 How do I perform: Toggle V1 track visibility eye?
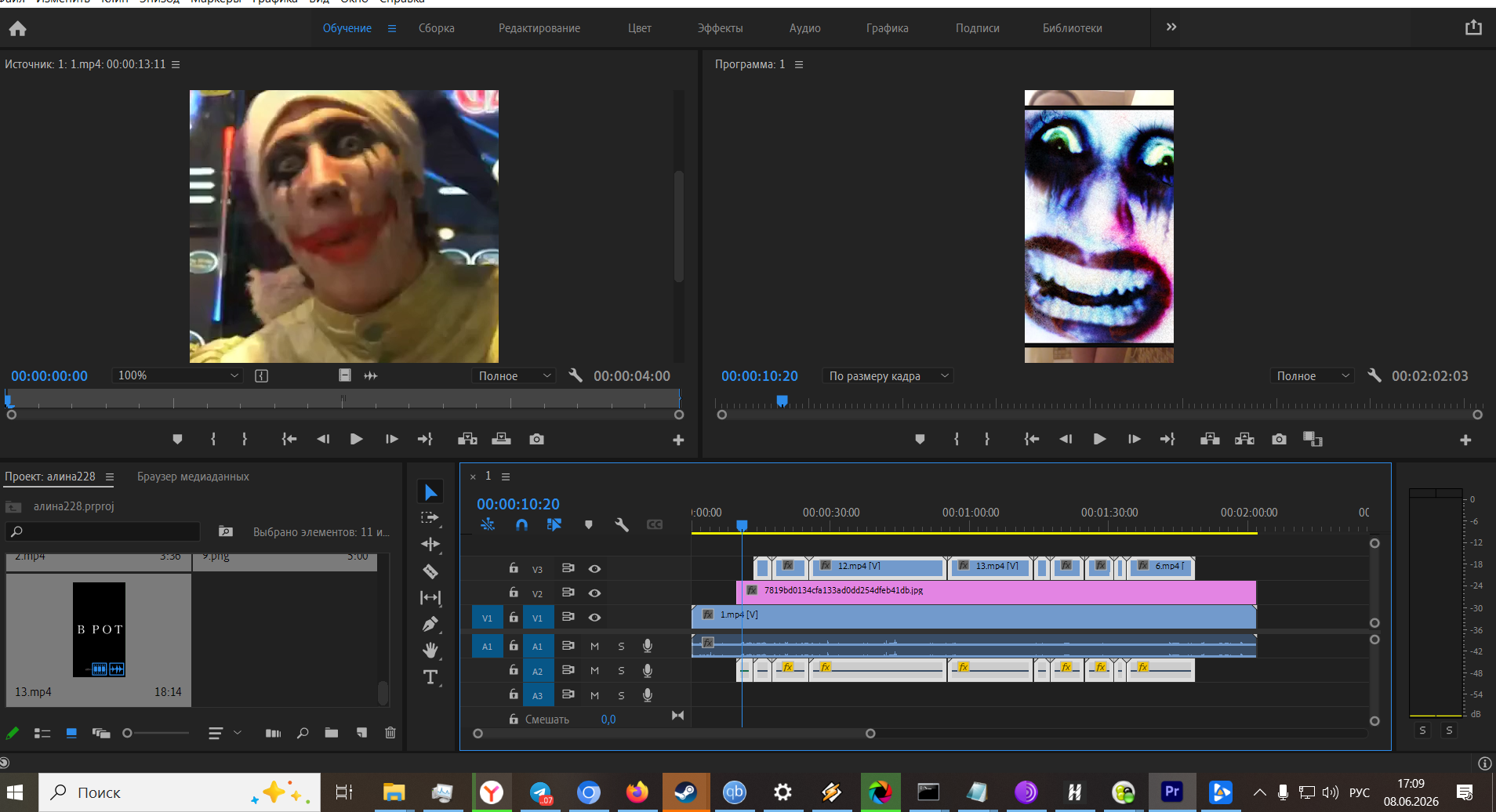pyautogui.click(x=595, y=618)
